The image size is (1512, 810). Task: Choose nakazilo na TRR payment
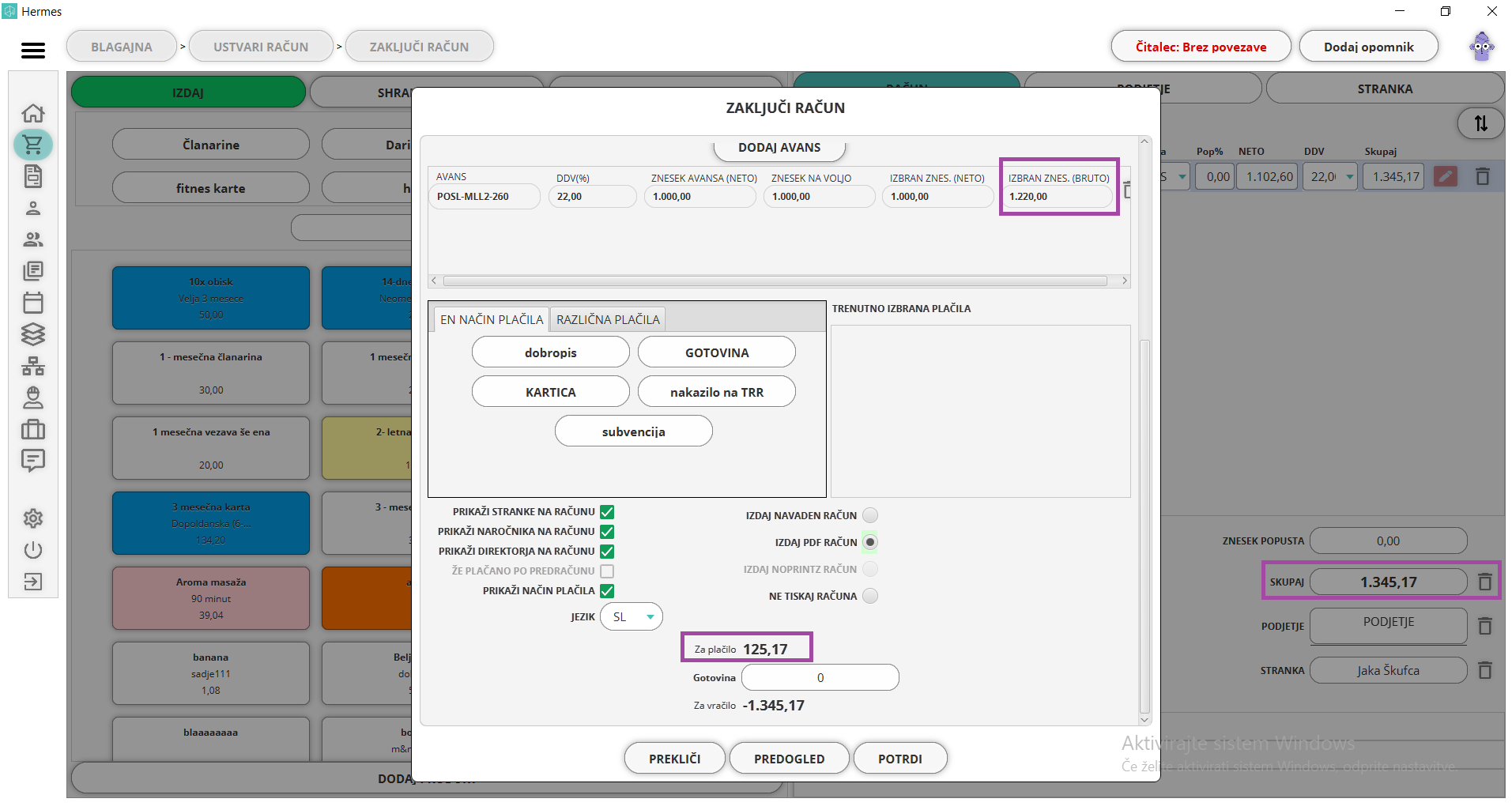[717, 392]
